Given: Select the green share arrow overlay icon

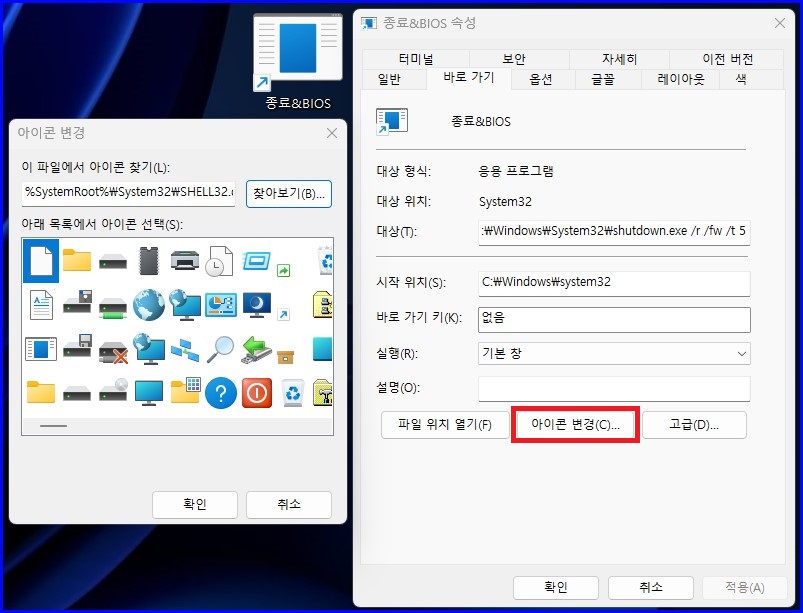Looking at the screenshot, I should pyautogui.click(x=283, y=270).
